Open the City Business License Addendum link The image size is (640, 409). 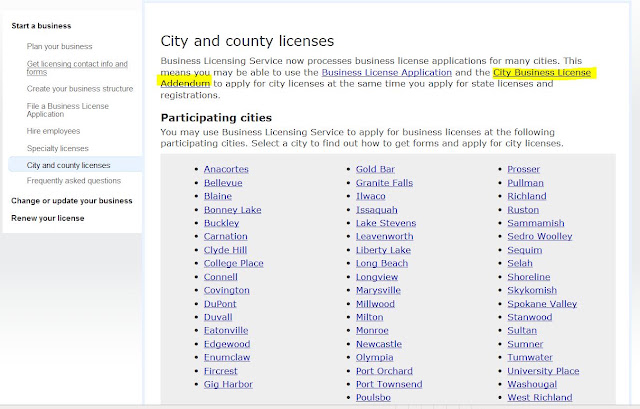(x=542, y=73)
